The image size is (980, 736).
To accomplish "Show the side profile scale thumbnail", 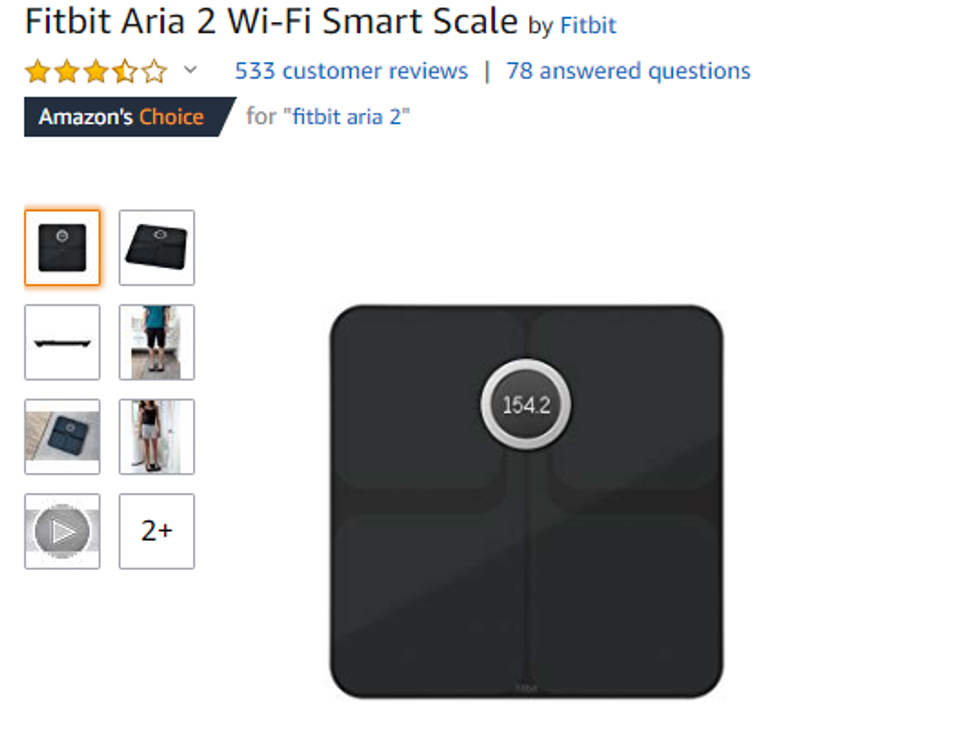I will pos(62,342).
